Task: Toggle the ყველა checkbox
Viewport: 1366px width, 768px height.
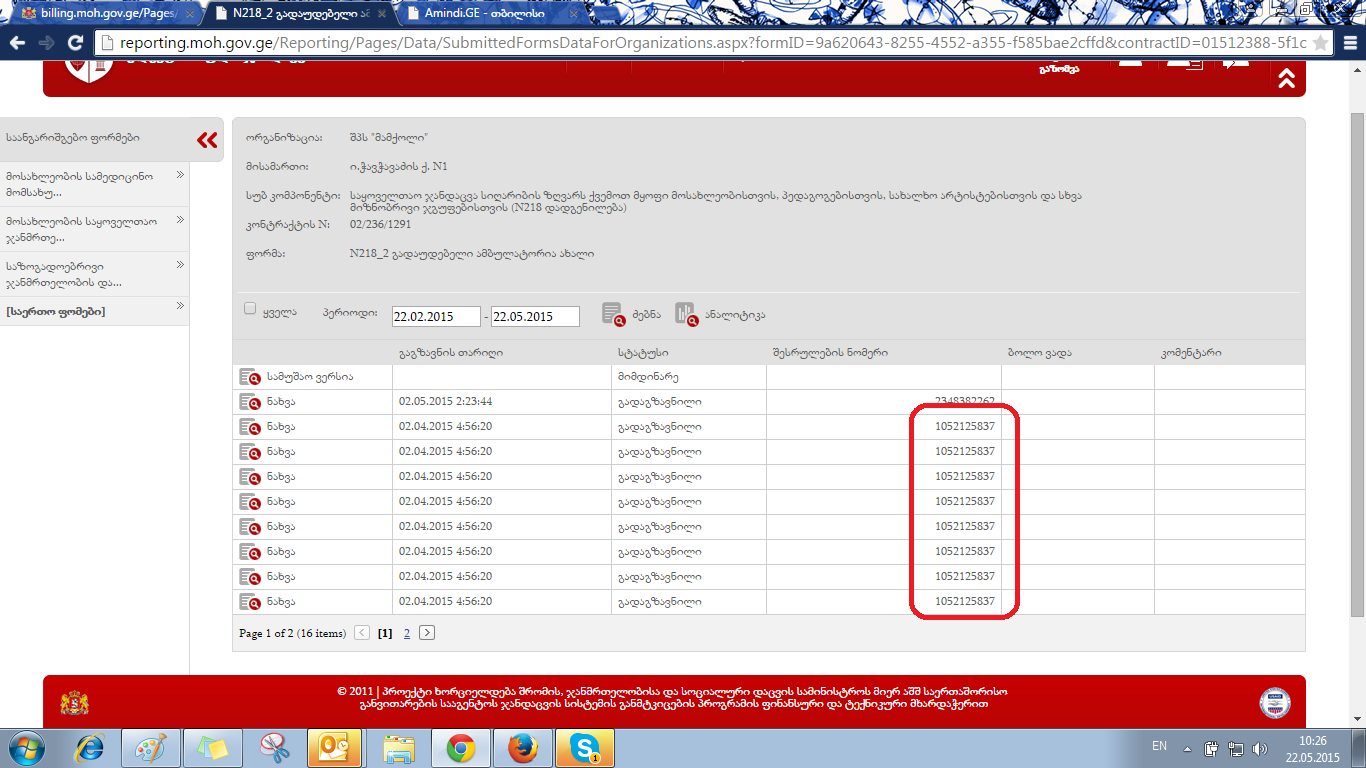Action: coord(250,309)
